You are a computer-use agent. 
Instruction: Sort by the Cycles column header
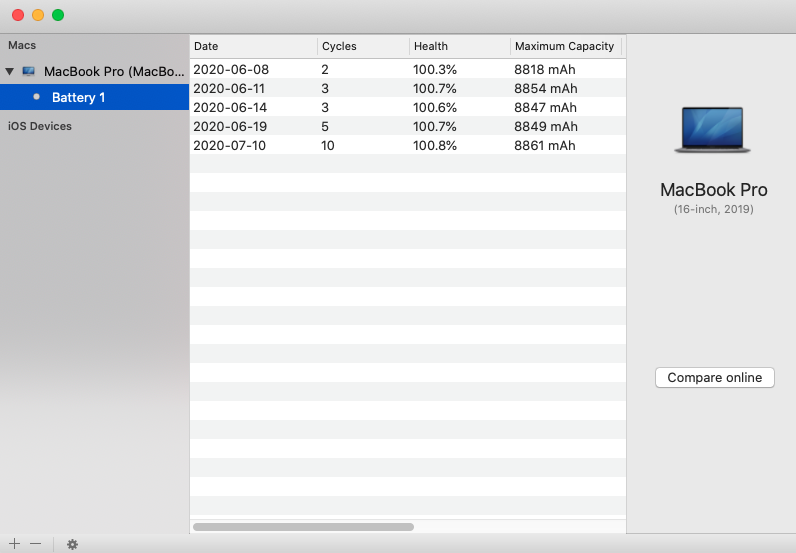point(363,46)
